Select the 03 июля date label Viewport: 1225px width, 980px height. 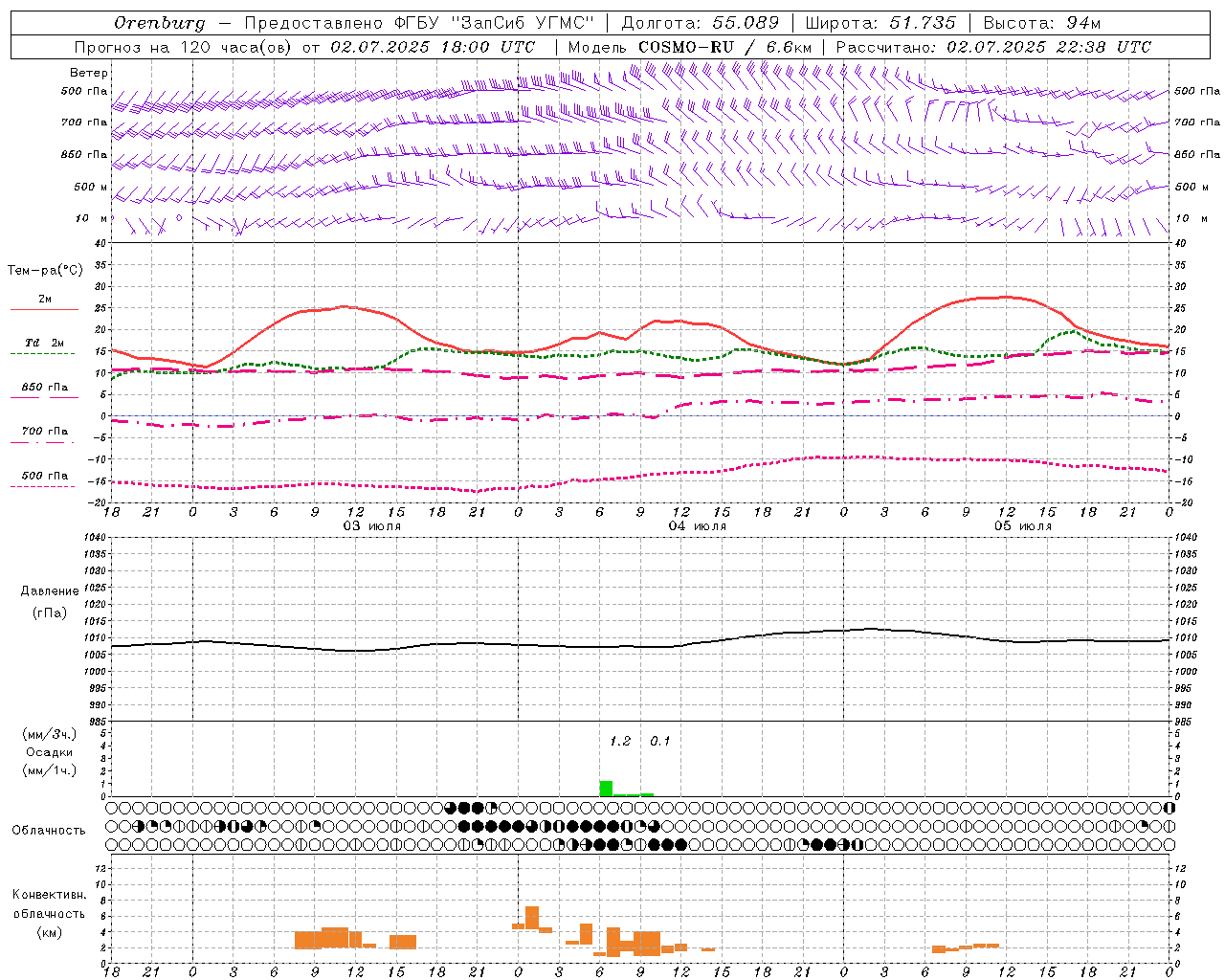click(x=372, y=526)
